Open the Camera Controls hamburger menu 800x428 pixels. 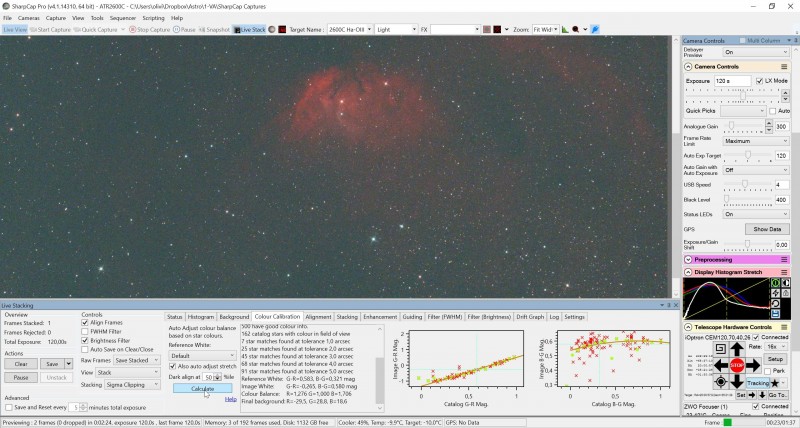(784, 67)
